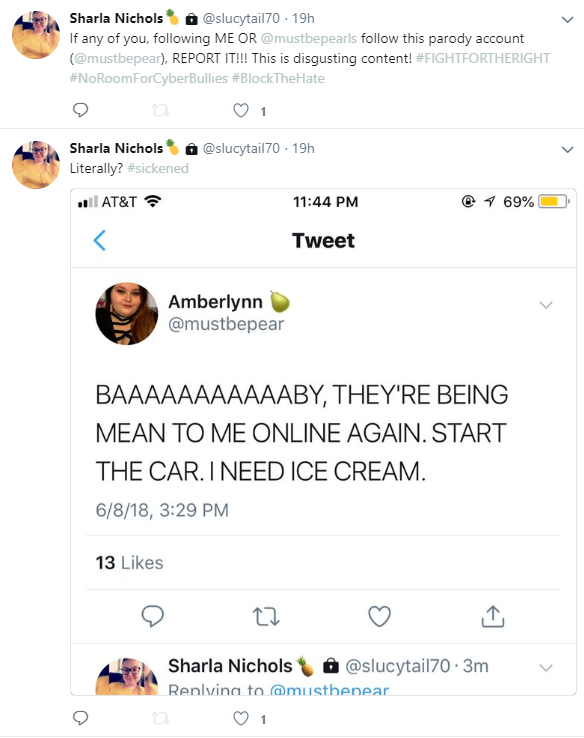This screenshot has height=738, width=584.
Task: Retweet the parody account warning tweet
Action: pos(160,111)
